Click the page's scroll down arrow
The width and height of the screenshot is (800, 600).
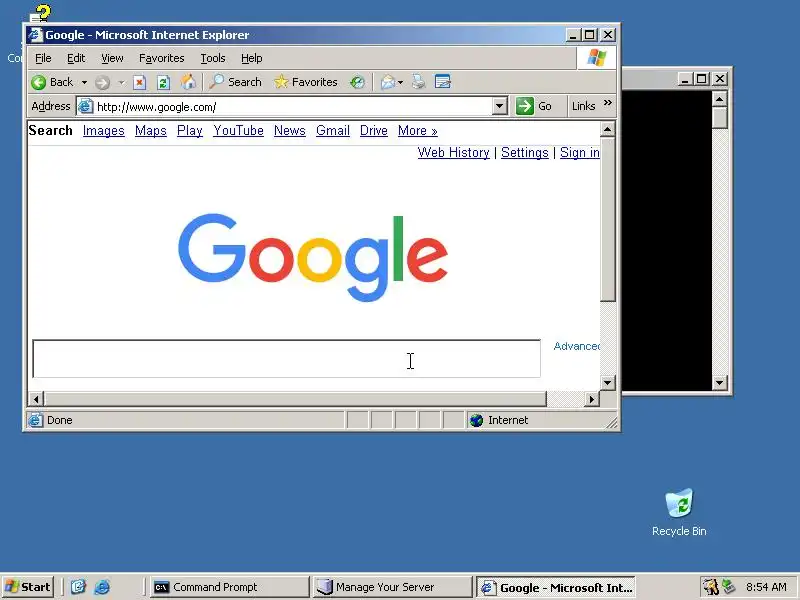click(607, 382)
